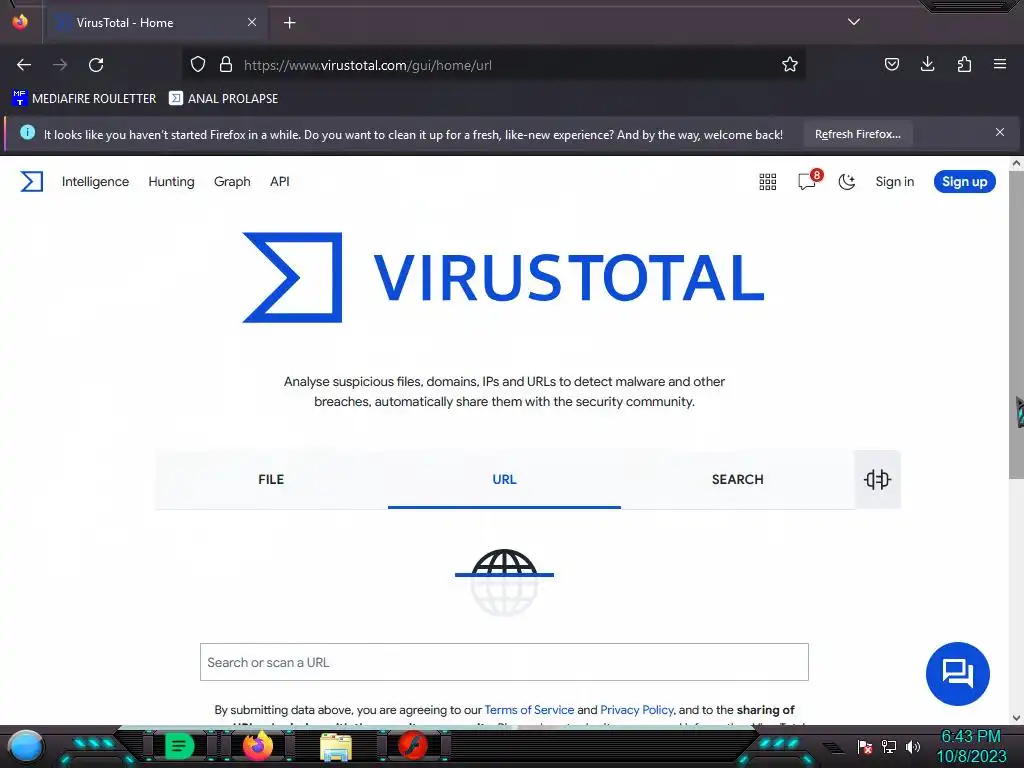
Task: Click the page vertical scrollbar thumb
Action: (1016, 325)
